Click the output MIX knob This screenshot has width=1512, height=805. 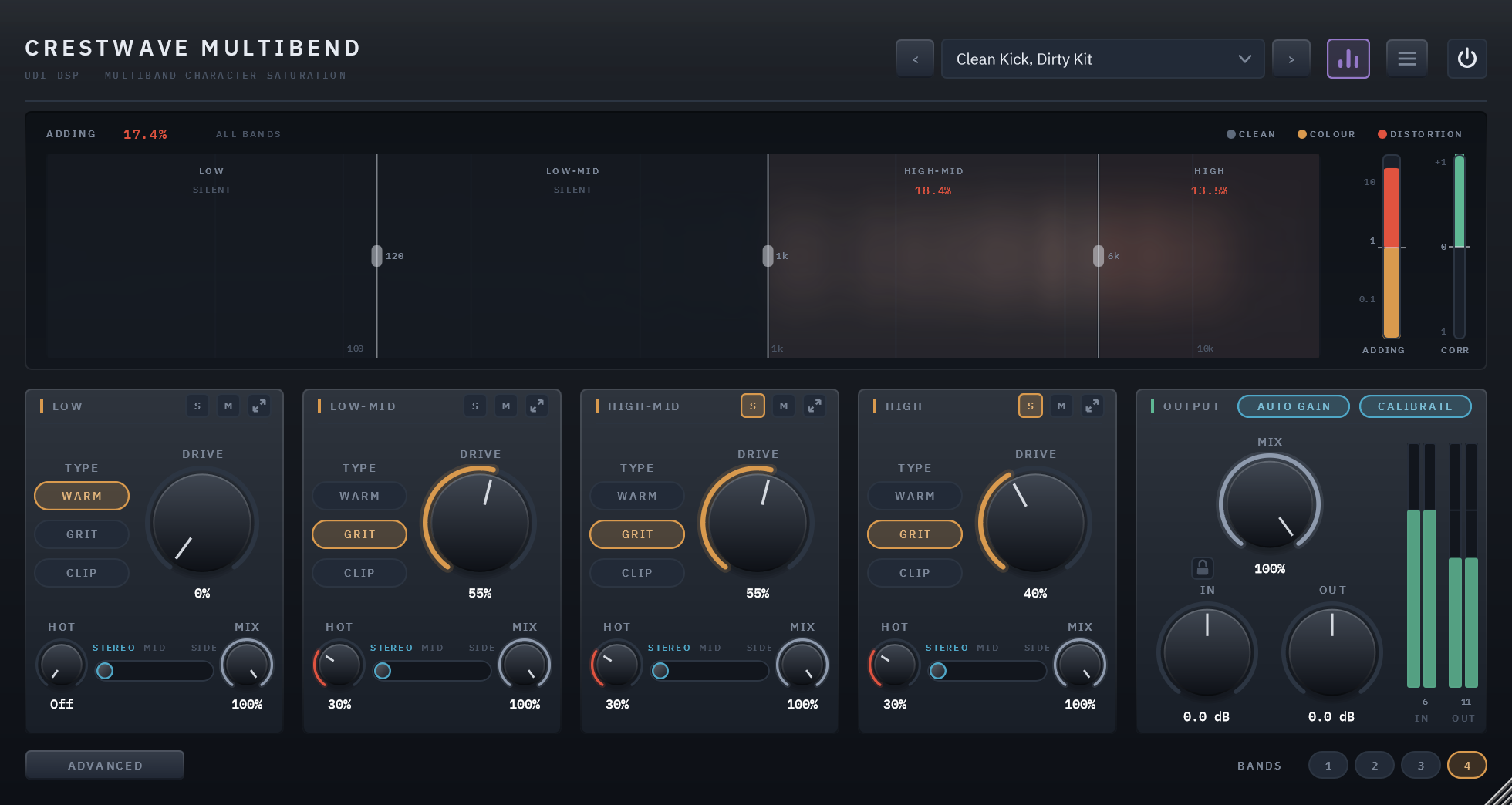(x=1270, y=504)
